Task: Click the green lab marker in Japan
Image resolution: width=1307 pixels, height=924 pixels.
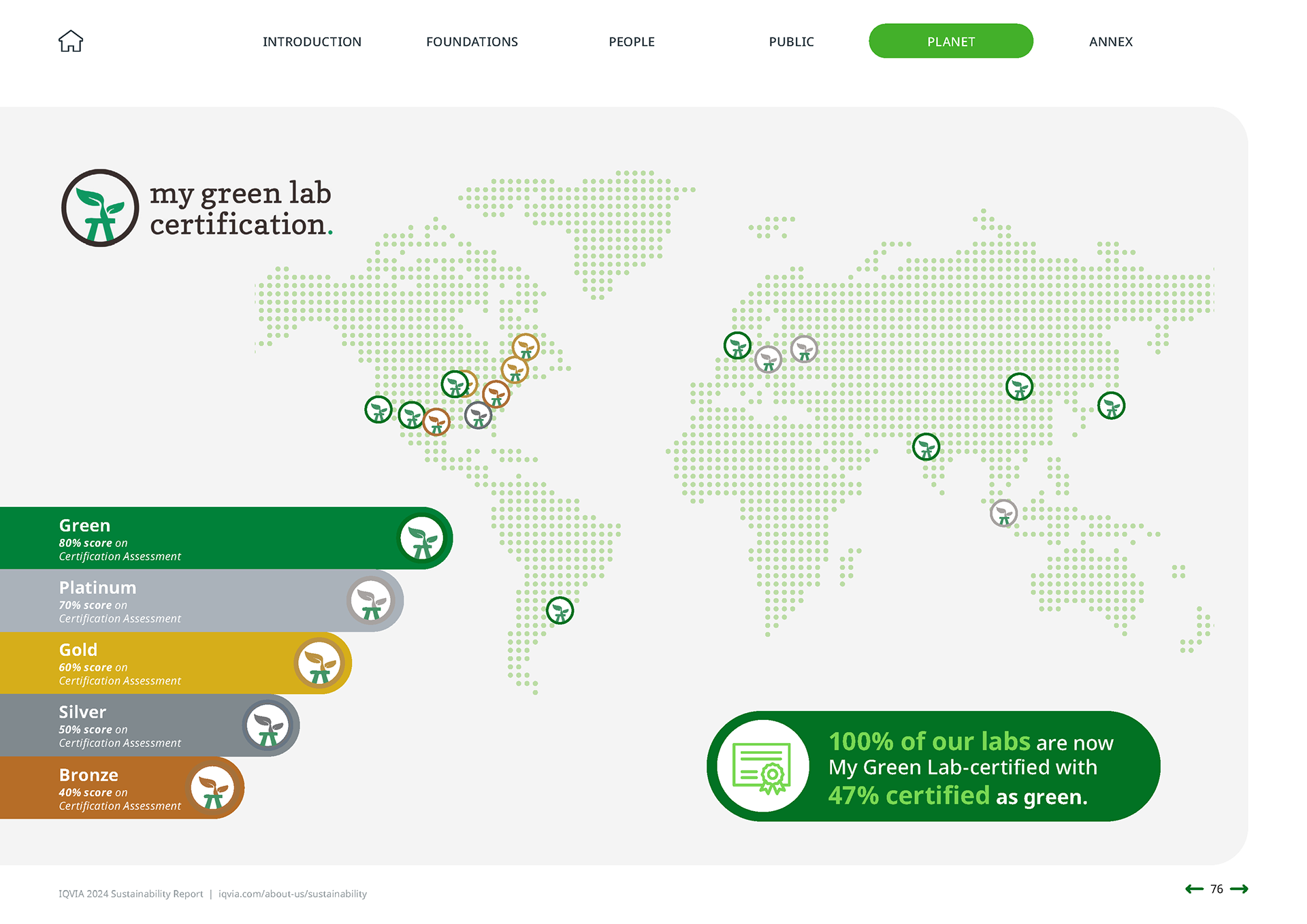Action: pyautogui.click(x=1112, y=406)
